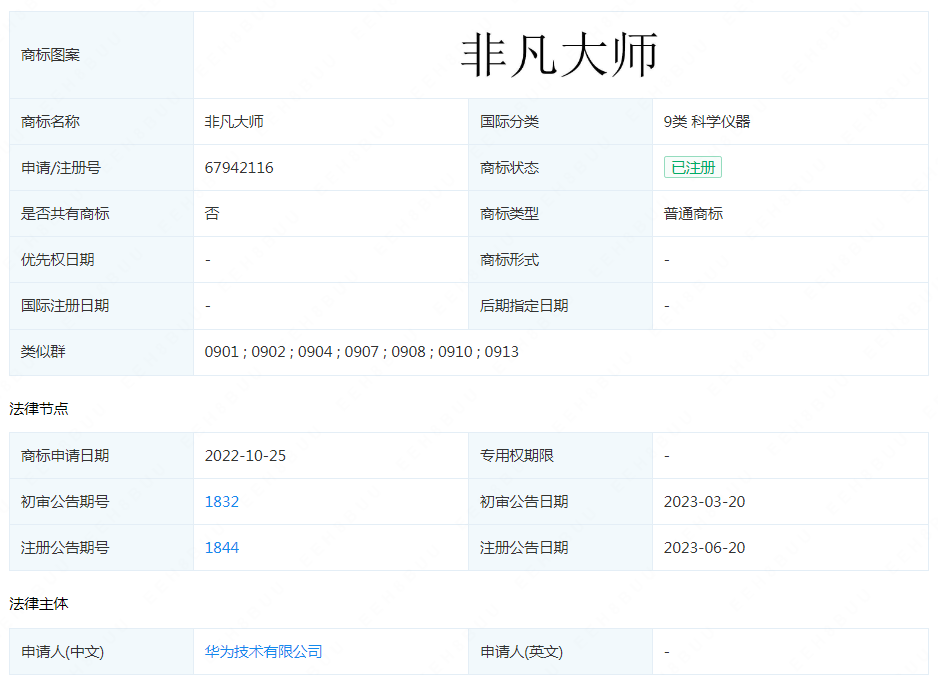Click the 商标形式 label

pos(509,260)
